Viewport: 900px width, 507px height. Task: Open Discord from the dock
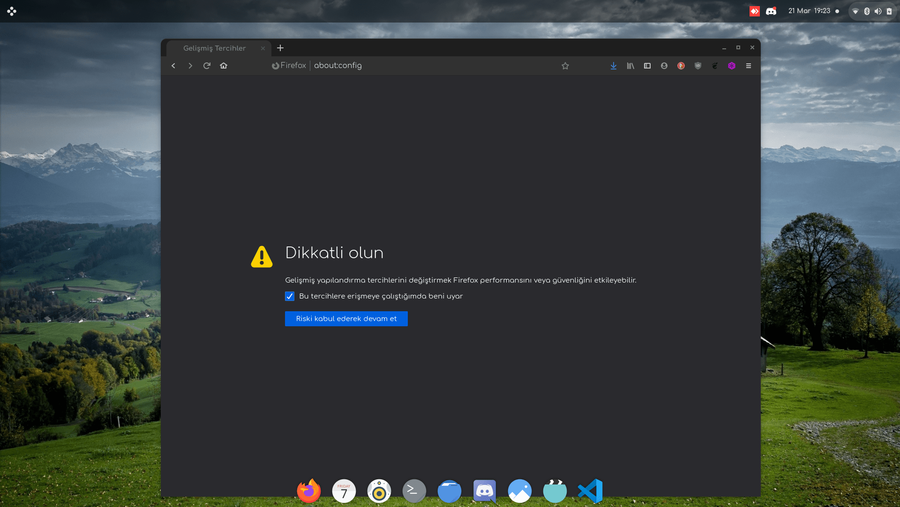pos(484,491)
